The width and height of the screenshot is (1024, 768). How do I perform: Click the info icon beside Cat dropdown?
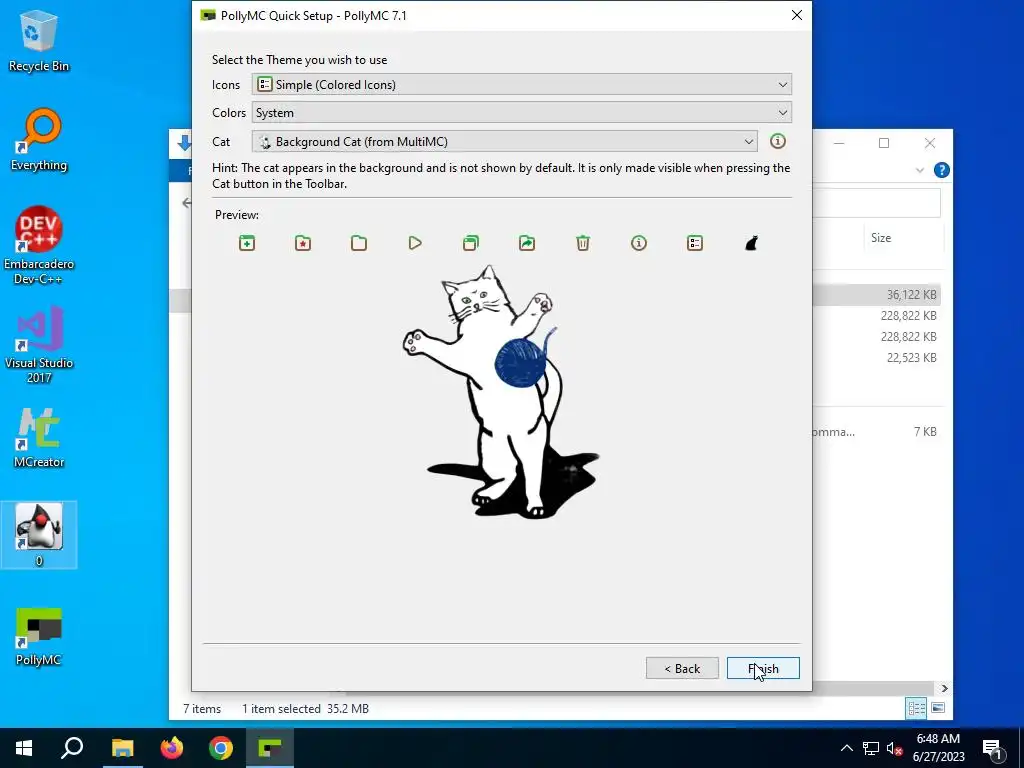pyautogui.click(x=777, y=141)
